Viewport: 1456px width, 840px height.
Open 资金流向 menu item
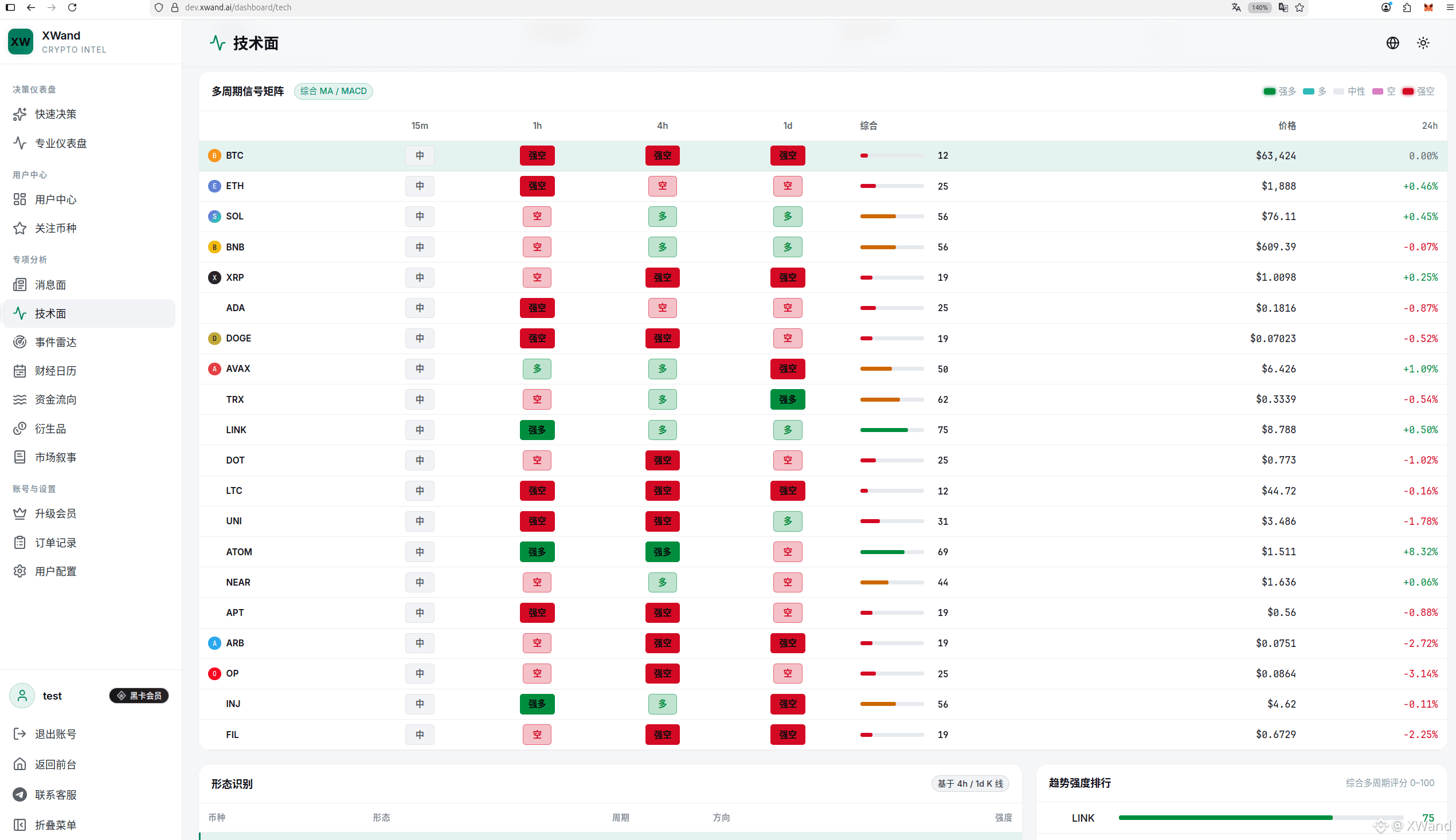click(89, 399)
